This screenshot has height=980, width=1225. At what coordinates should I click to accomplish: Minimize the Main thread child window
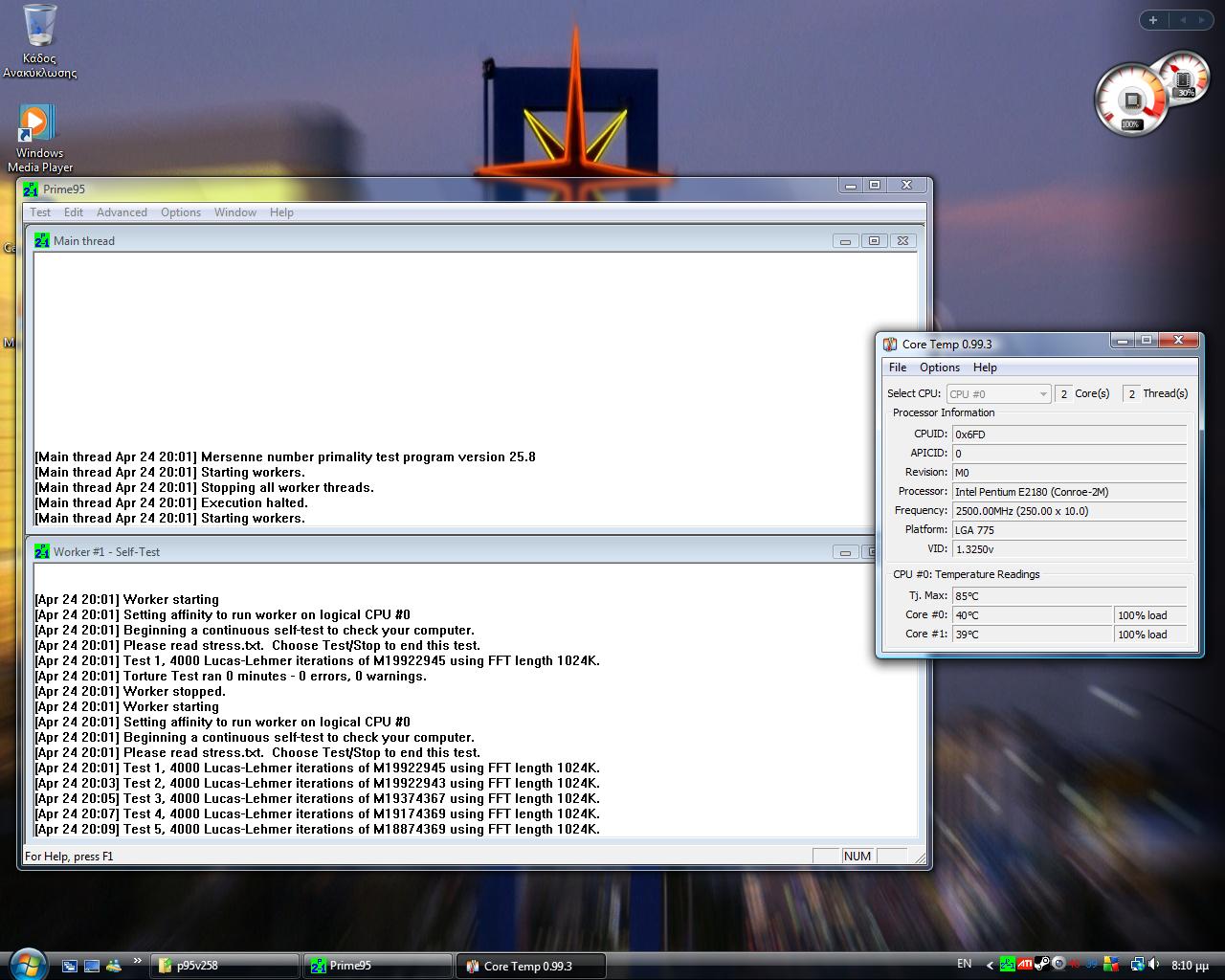click(845, 241)
